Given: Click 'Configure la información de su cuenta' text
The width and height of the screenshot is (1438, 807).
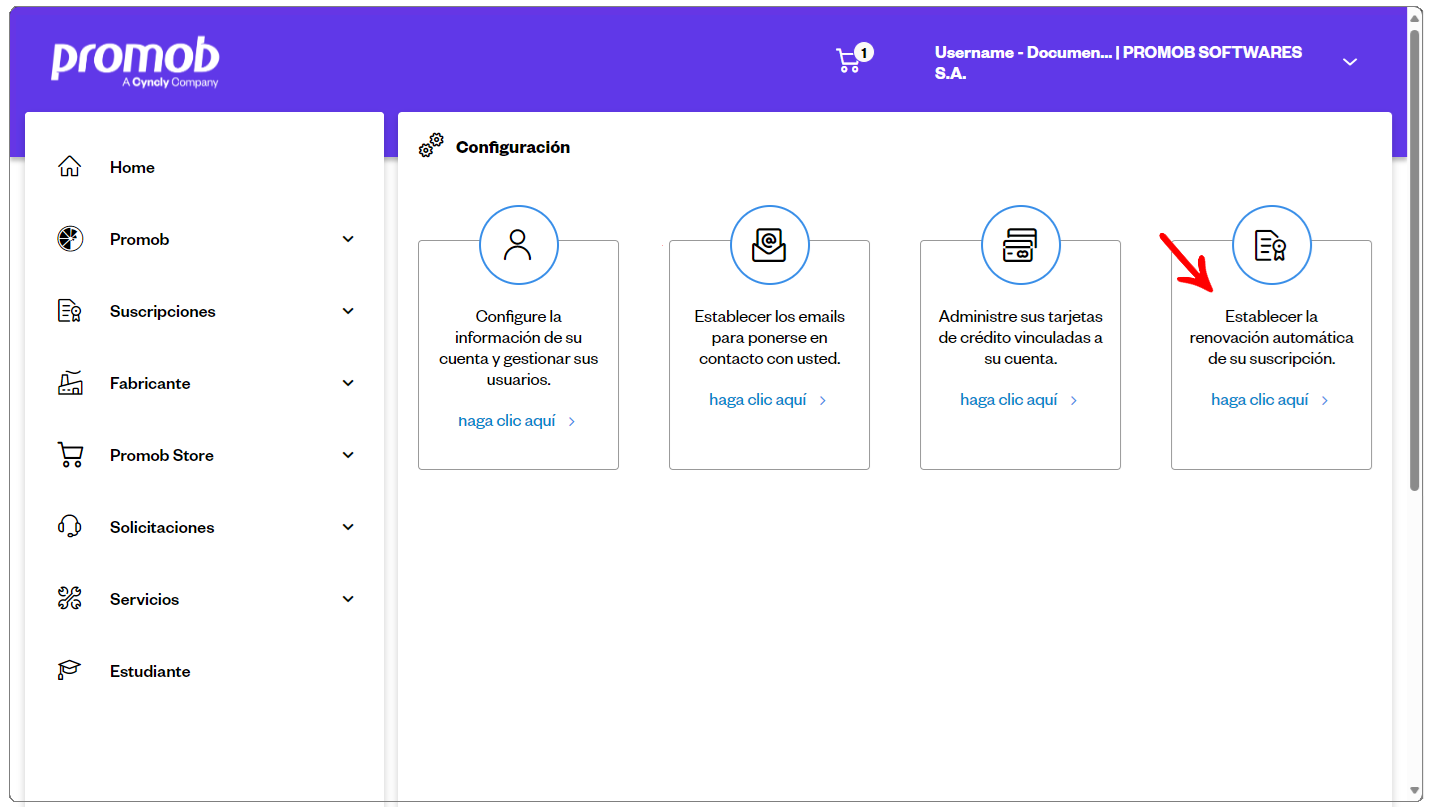Looking at the screenshot, I should 518,348.
